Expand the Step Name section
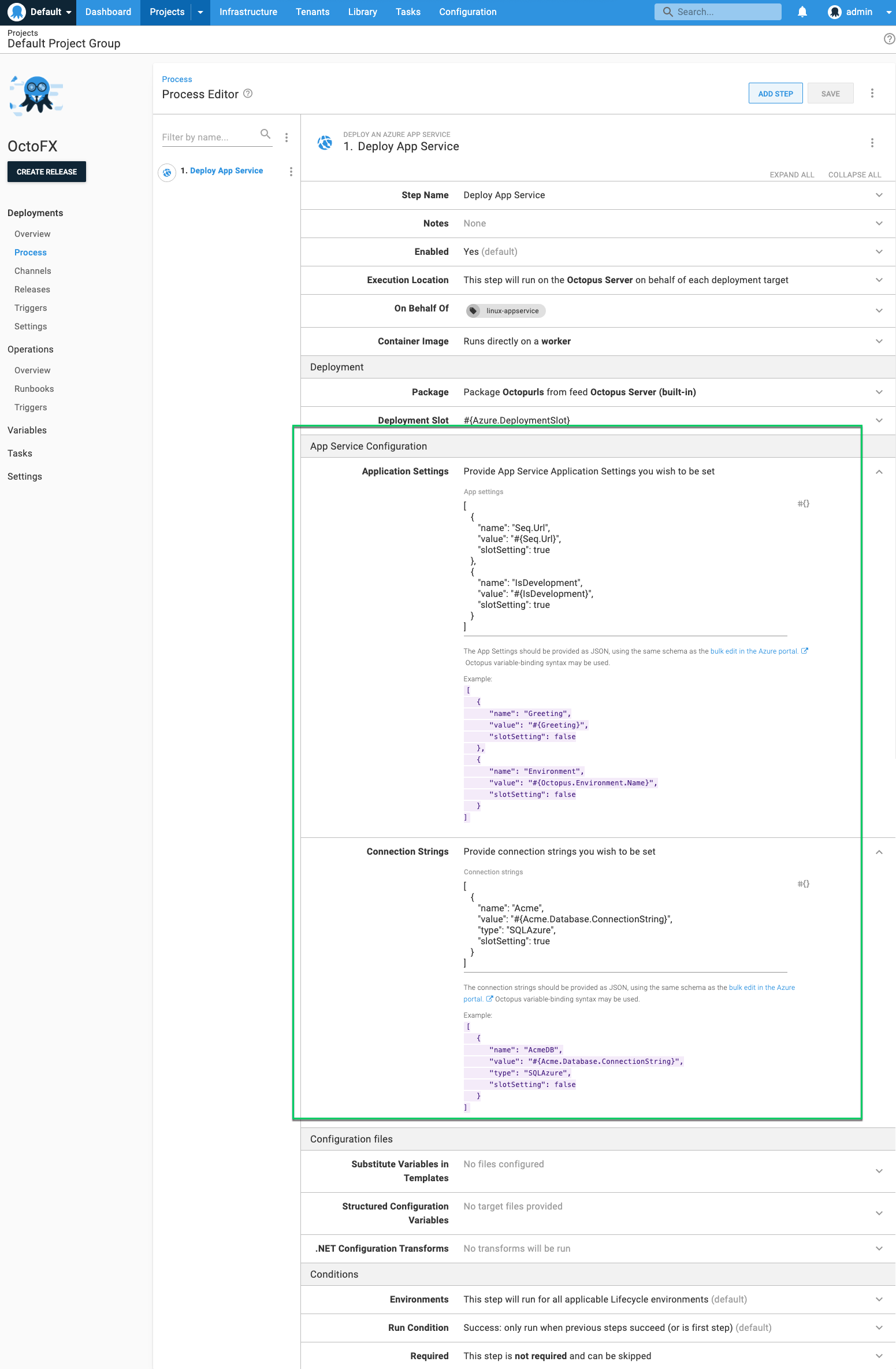This screenshot has width=896, height=1369. pos(879,195)
